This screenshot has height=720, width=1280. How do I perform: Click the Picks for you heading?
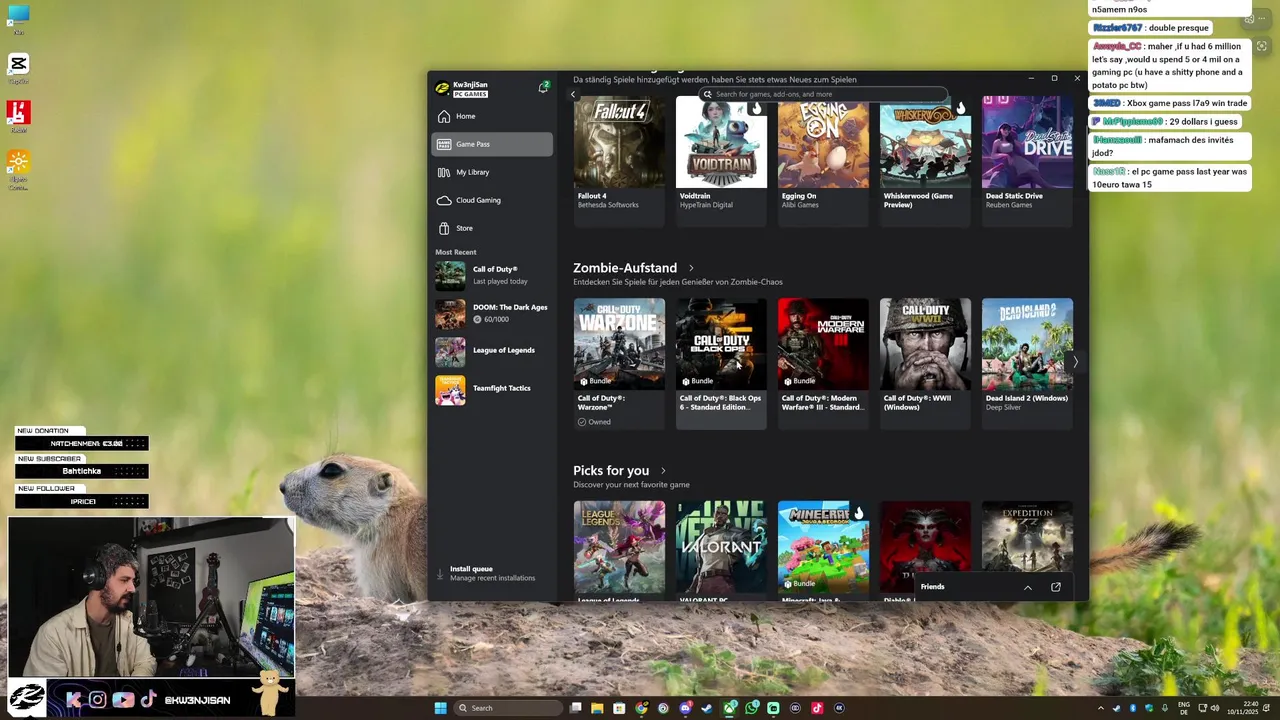[611, 471]
